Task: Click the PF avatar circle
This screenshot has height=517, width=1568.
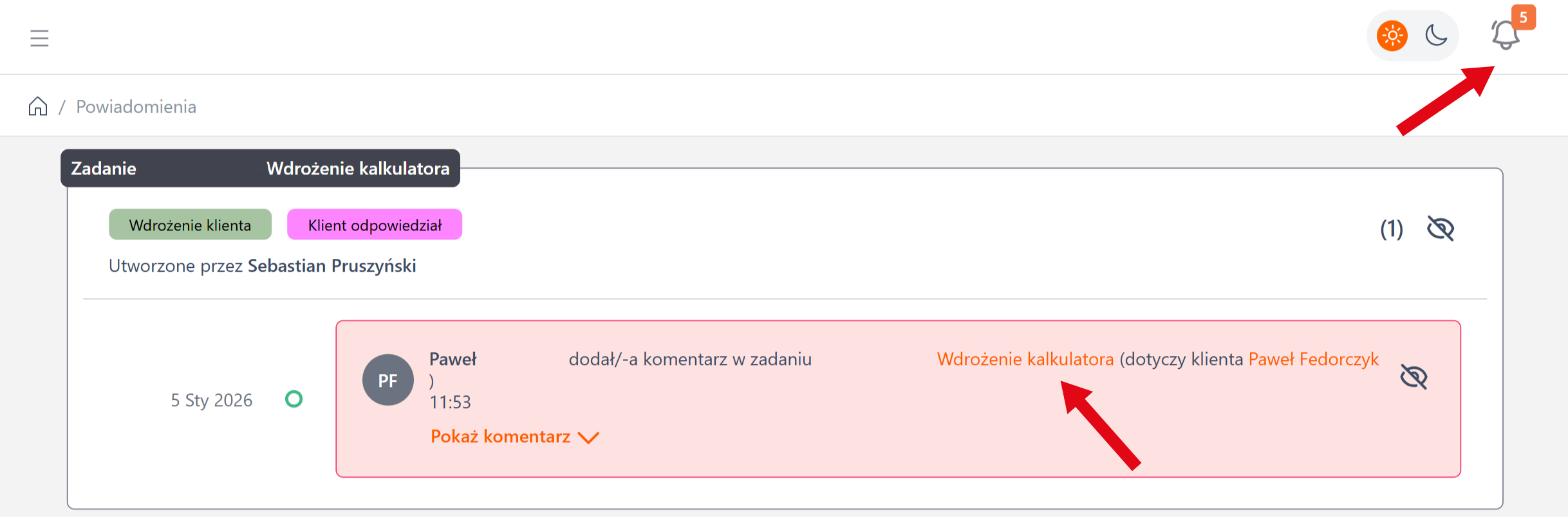Action: 388,380
